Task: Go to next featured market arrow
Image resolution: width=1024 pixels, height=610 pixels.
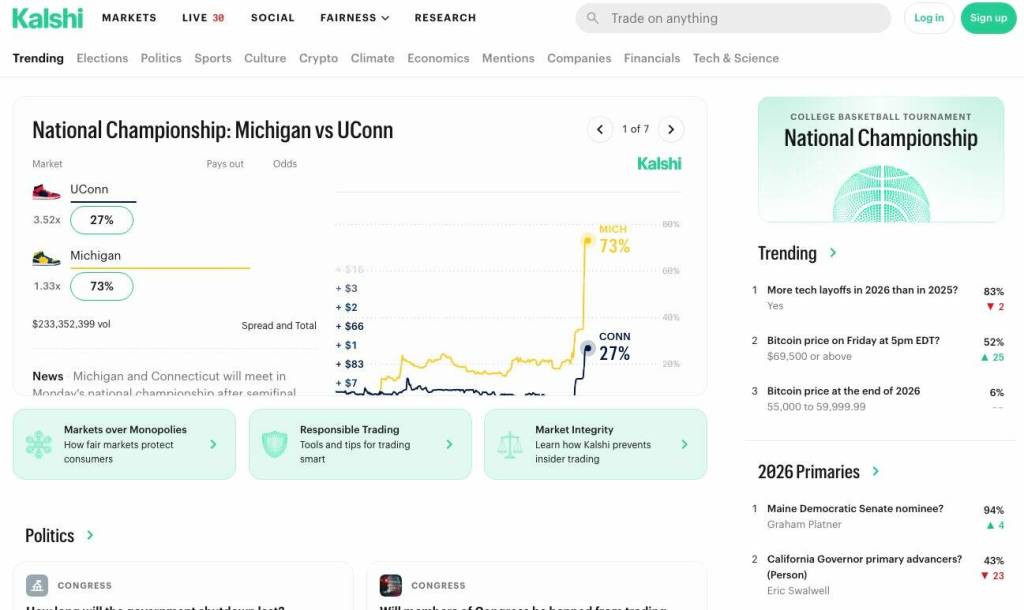Action: coord(672,129)
